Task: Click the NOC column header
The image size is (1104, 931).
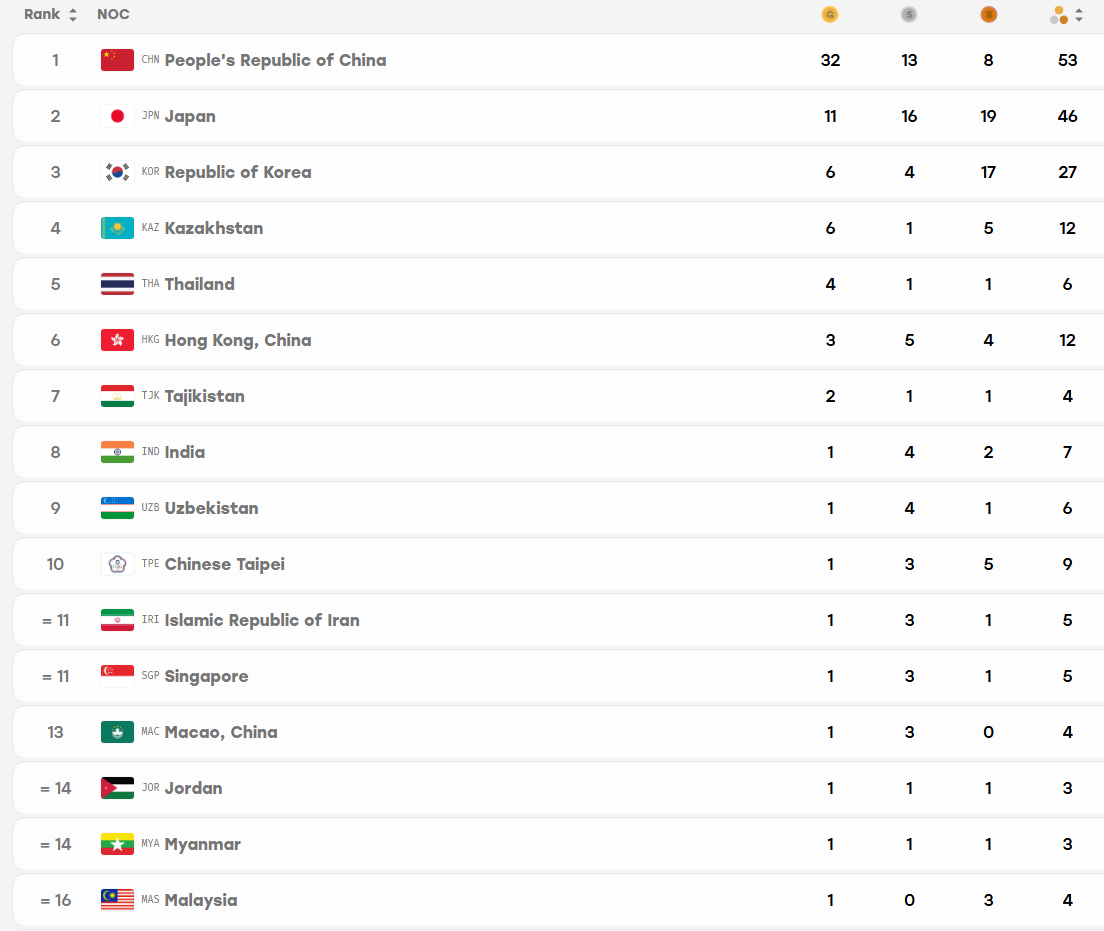Action: [x=113, y=14]
